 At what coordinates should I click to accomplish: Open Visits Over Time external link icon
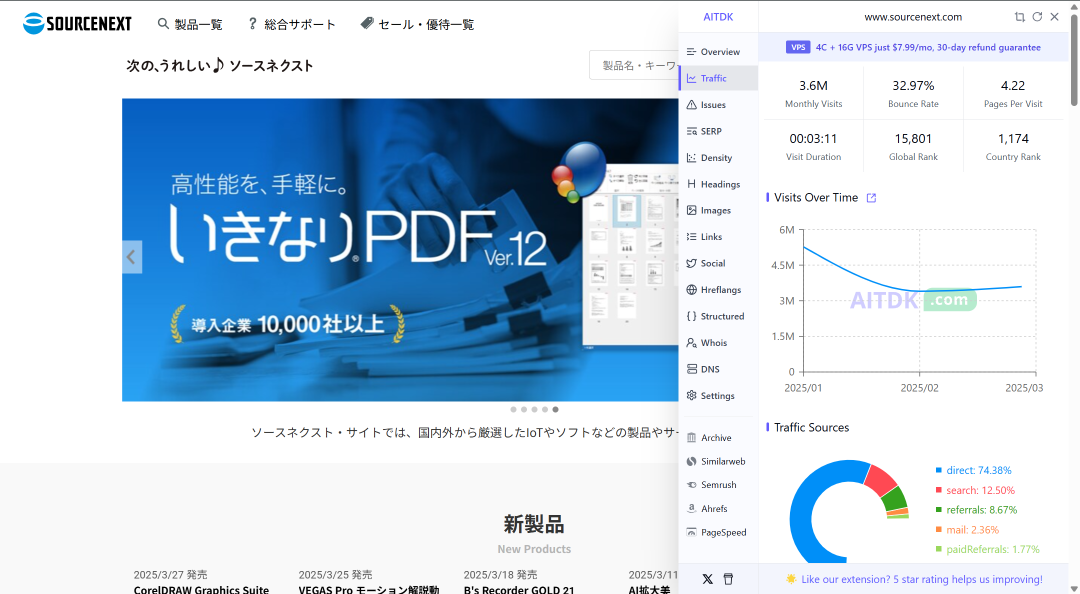point(871,198)
